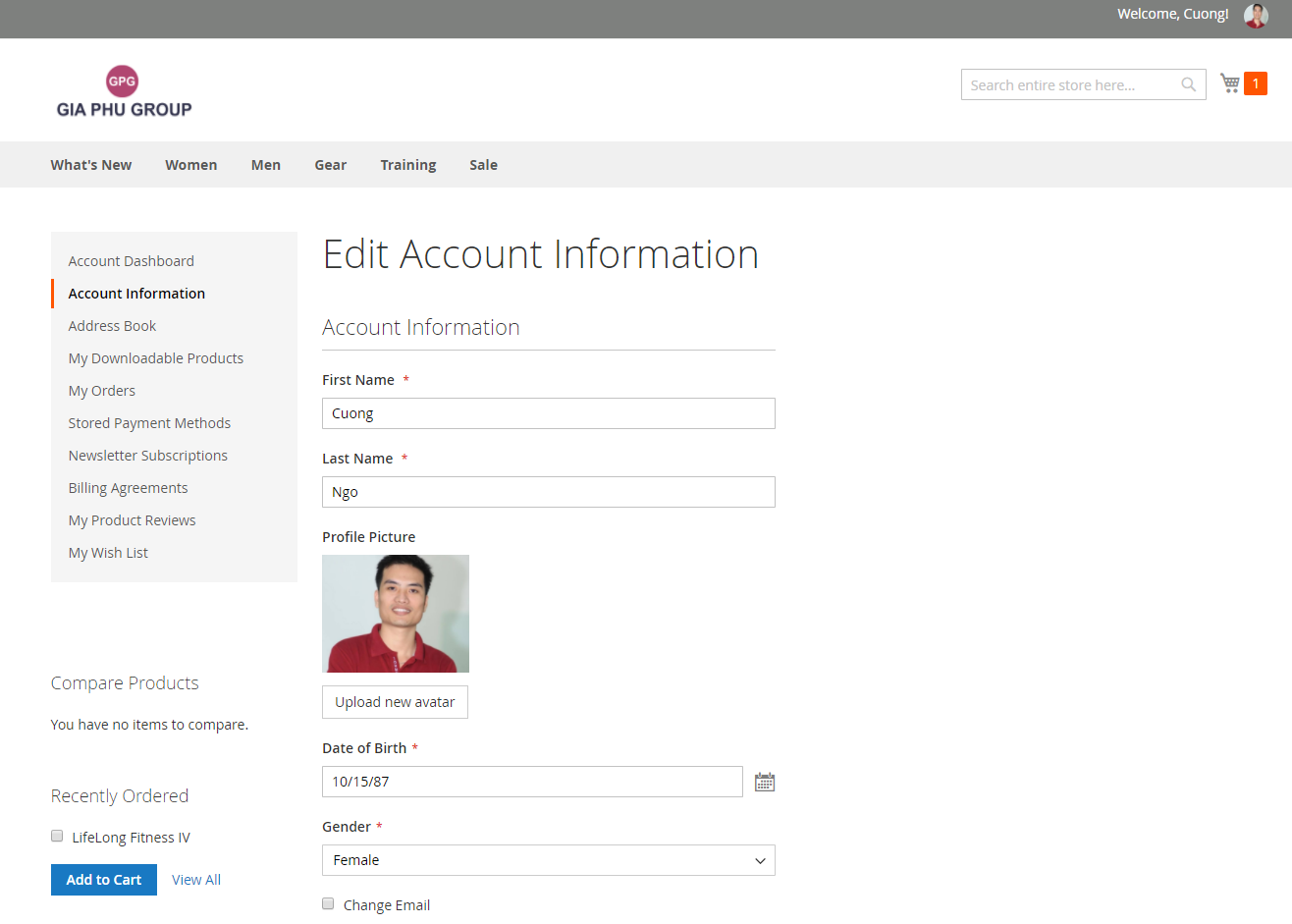Image resolution: width=1292 pixels, height=924 pixels.
Task: Open the Men menu
Action: tap(266, 165)
